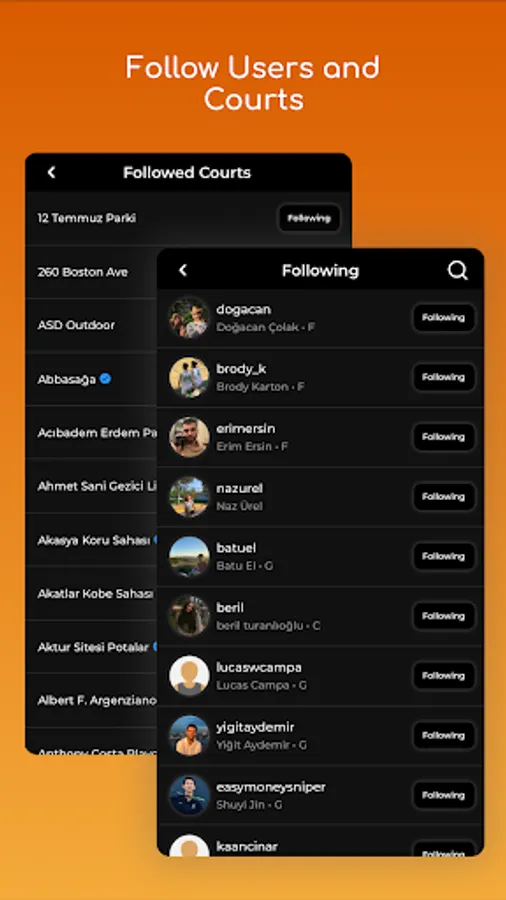Go back from Followed Courts screen
Image resolution: width=506 pixels, height=900 pixels.
[51, 172]
